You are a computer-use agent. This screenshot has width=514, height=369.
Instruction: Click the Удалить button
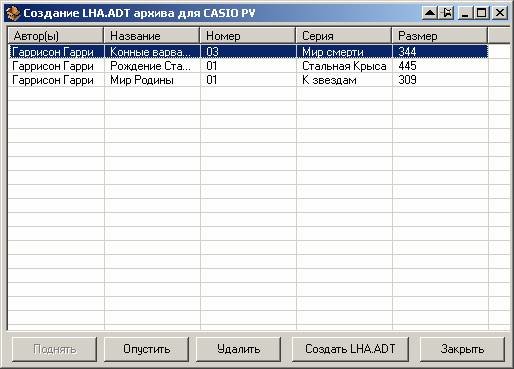pos(238,349)
